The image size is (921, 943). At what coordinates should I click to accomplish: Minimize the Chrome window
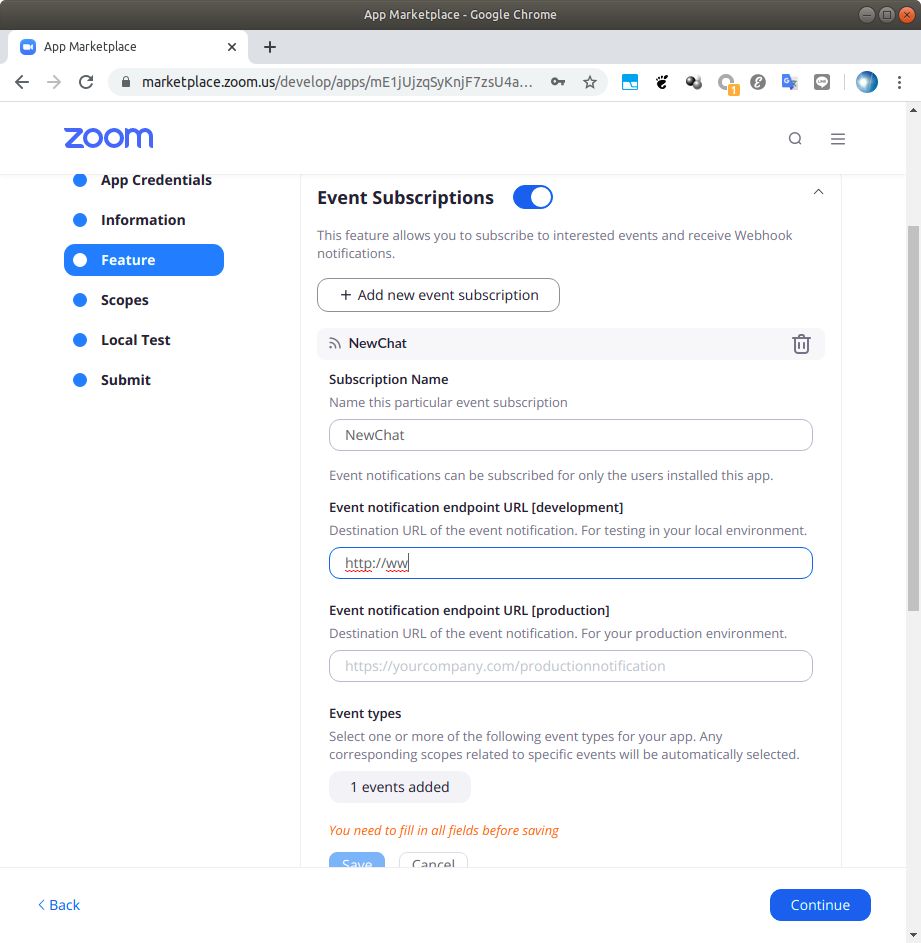(x=866, y=14)
